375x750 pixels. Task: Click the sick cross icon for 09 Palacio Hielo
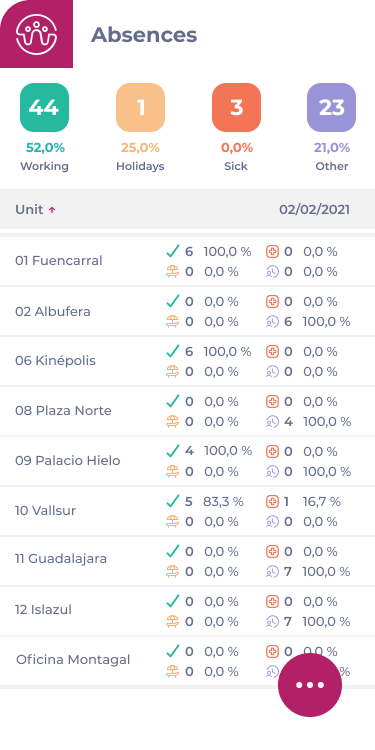click(272, 451)
